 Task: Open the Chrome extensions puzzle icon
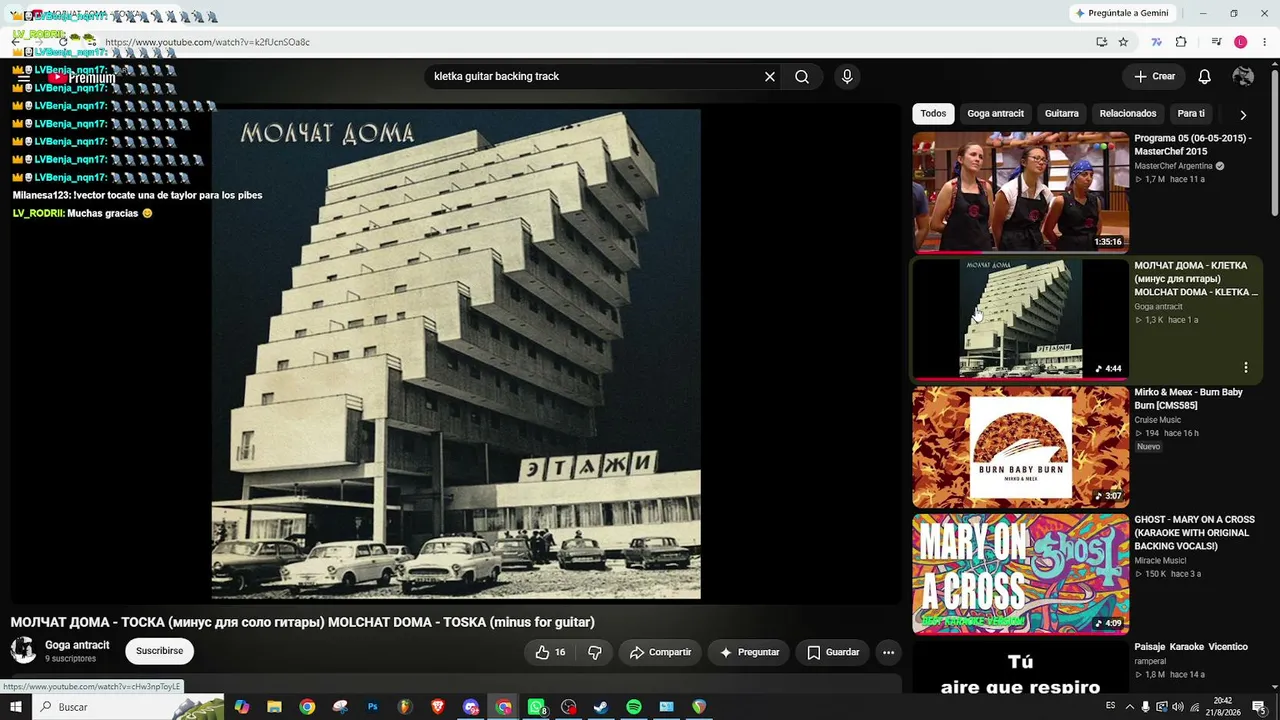coord(1181,42)
